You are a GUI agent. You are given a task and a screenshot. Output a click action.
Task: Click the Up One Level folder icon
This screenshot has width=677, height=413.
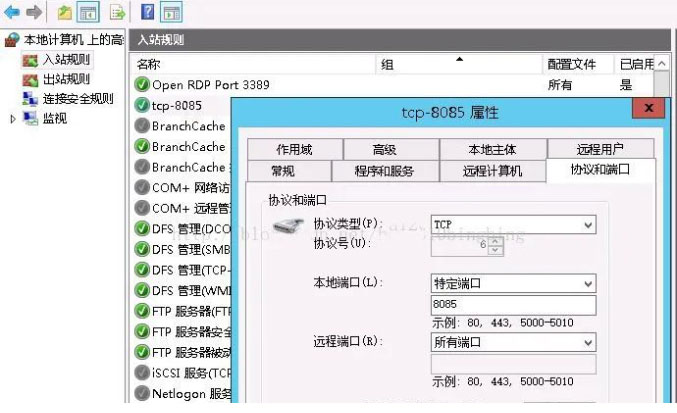pyautogui.click(x=64, y=12)
